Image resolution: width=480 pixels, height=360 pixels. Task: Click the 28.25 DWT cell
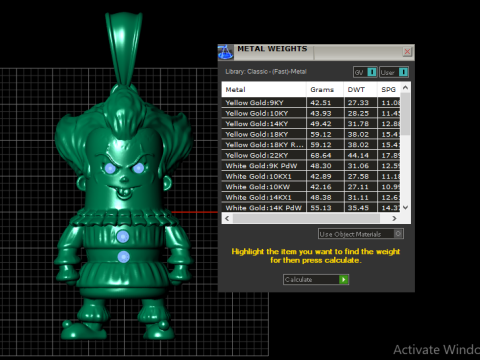[x=360, y=113]
